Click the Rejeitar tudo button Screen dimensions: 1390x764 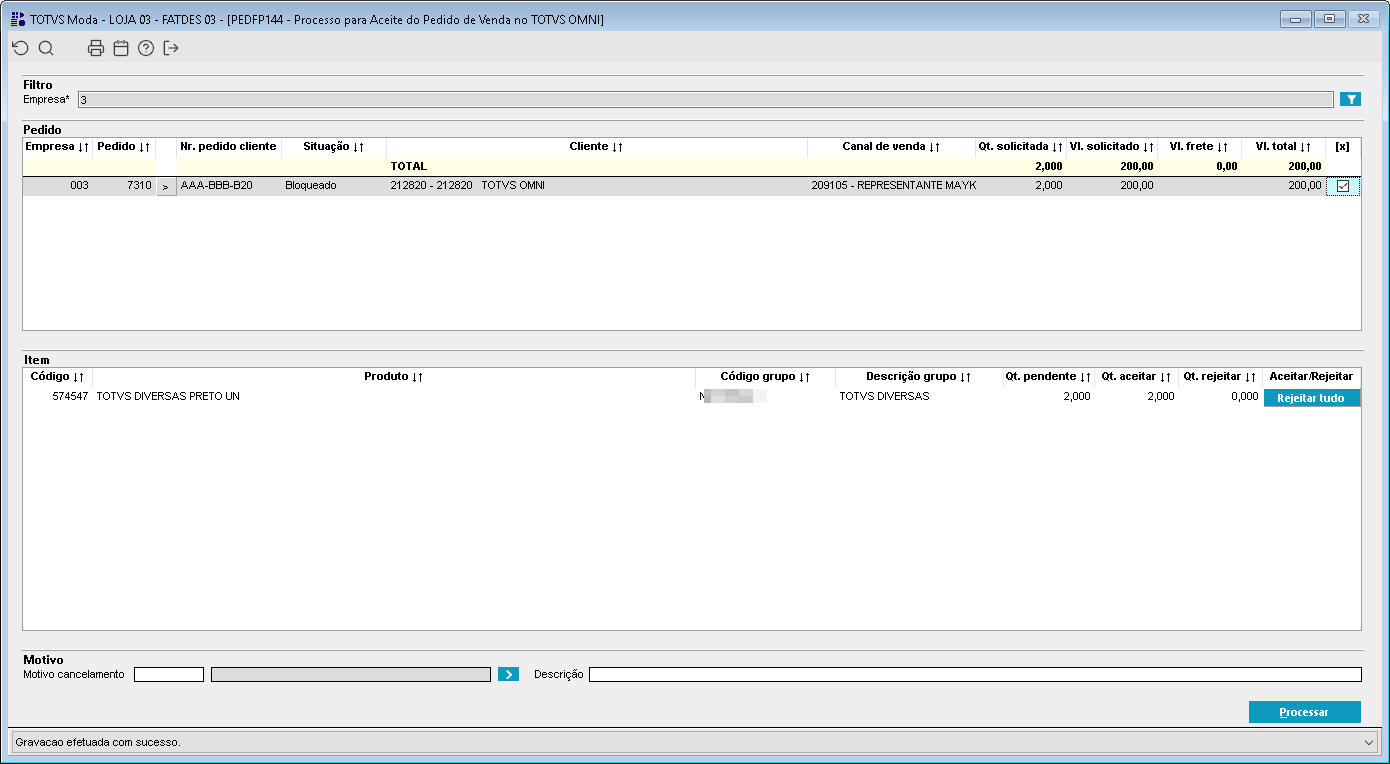1312,398
